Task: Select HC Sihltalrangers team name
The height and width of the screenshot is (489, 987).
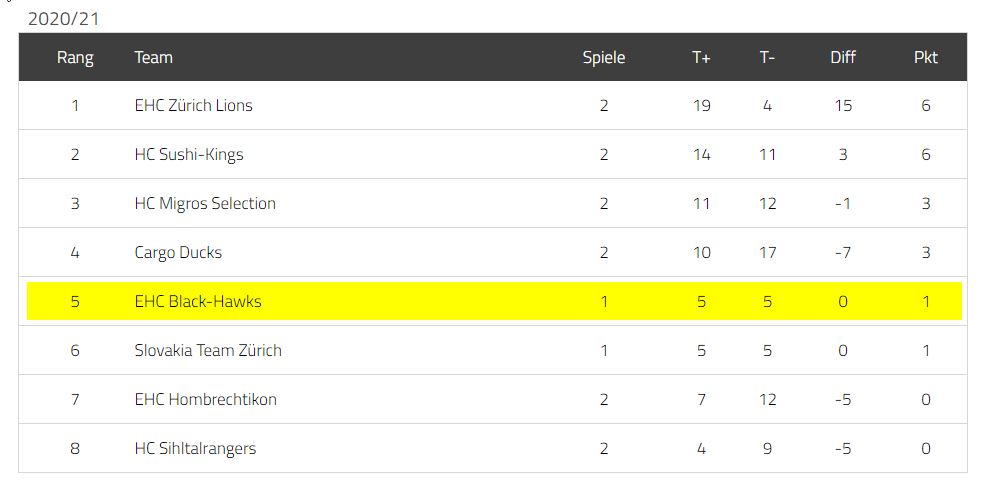Action: pyautogui.click(x=195, y=448)
